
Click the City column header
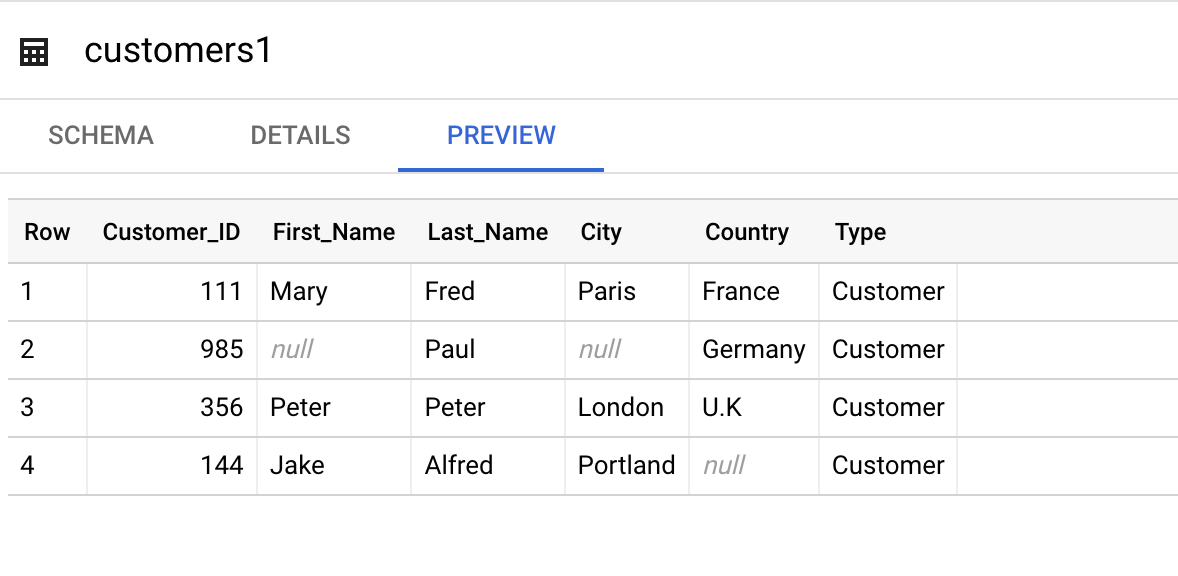tap(600, 232)
